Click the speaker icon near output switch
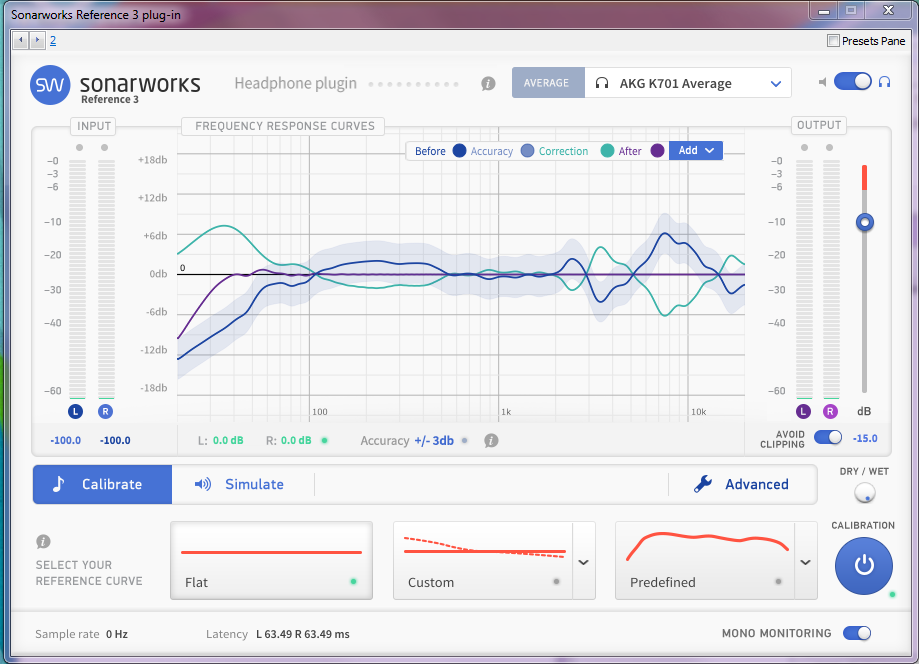Screen dimensions: 919x664 pyautogui.click(x=823, y=82)
